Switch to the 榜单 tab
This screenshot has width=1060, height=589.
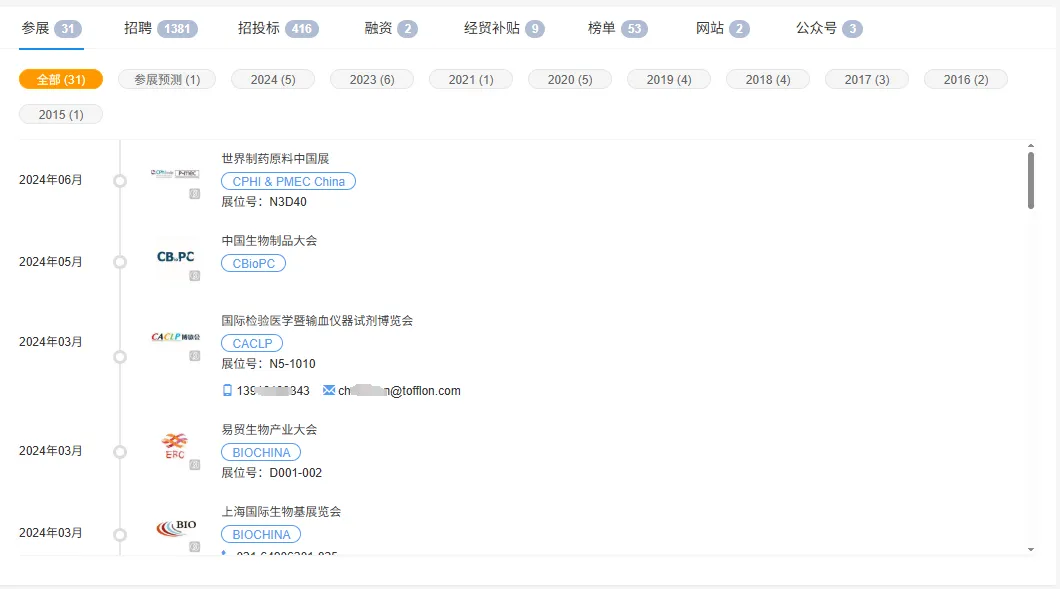[617, 28]
